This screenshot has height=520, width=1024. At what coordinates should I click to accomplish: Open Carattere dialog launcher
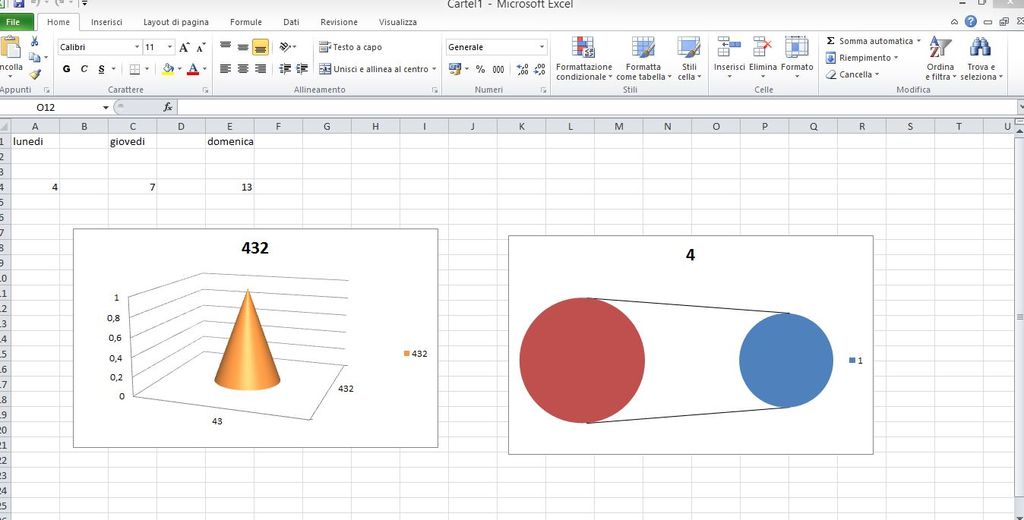pyautogui.click(x=205, y=90)
